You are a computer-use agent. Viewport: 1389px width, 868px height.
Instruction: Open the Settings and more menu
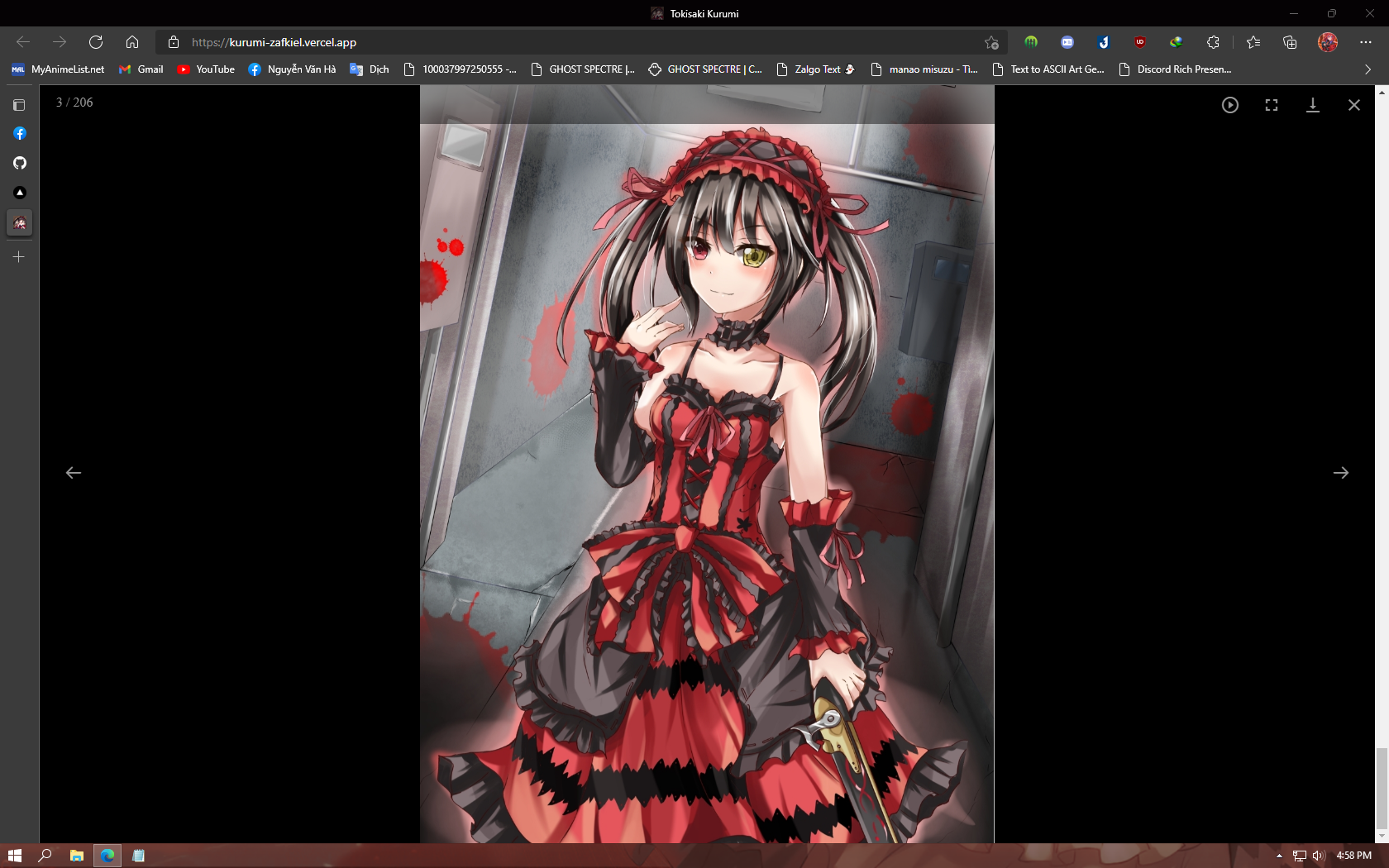click(1366, 42)
